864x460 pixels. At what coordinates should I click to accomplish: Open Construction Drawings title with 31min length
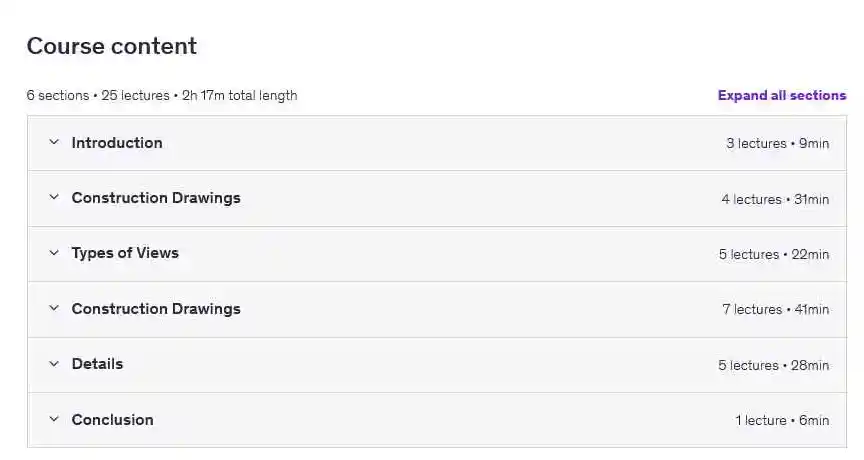click(156, 198)
